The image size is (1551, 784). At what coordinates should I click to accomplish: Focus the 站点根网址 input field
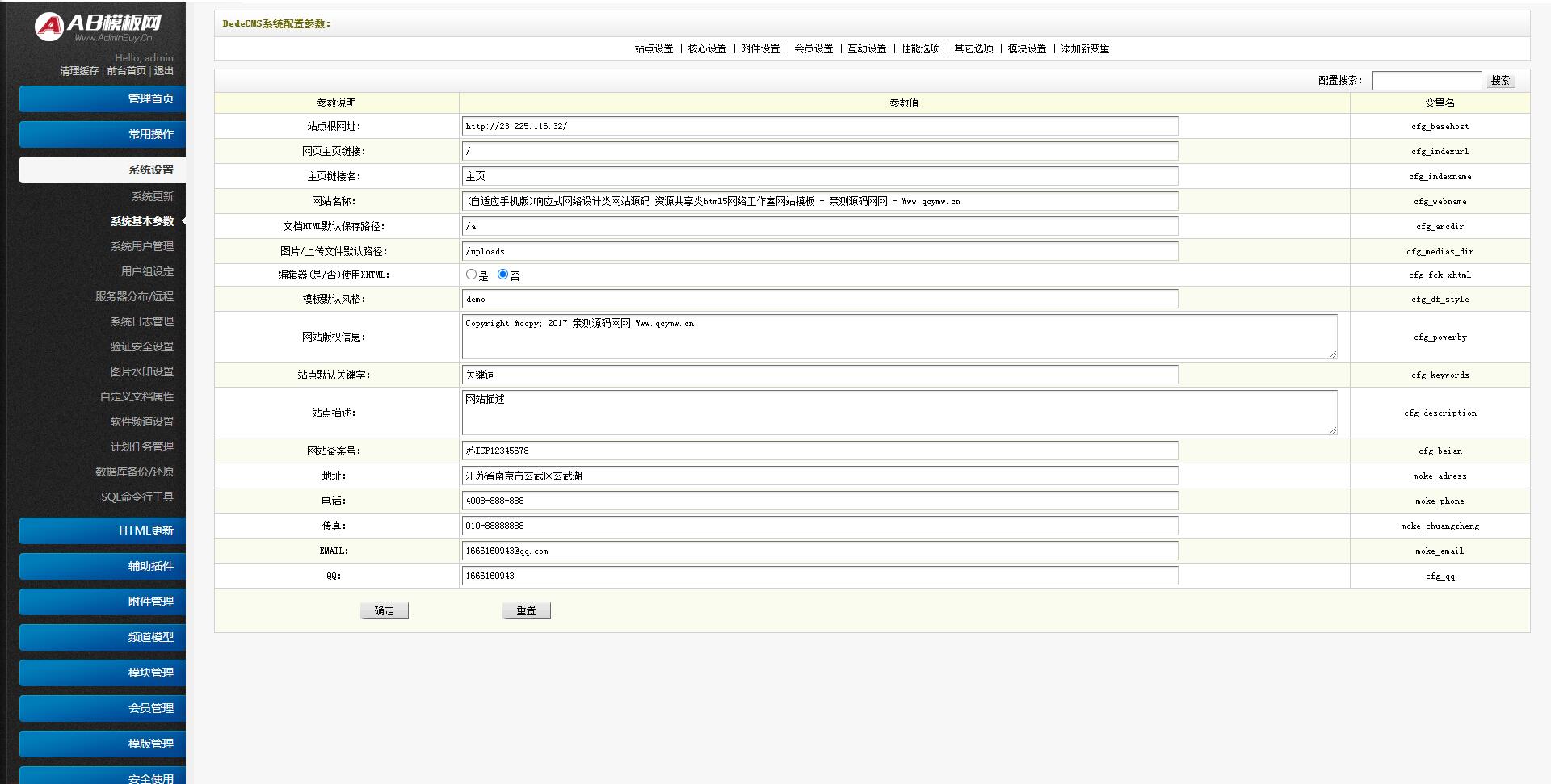820,126
